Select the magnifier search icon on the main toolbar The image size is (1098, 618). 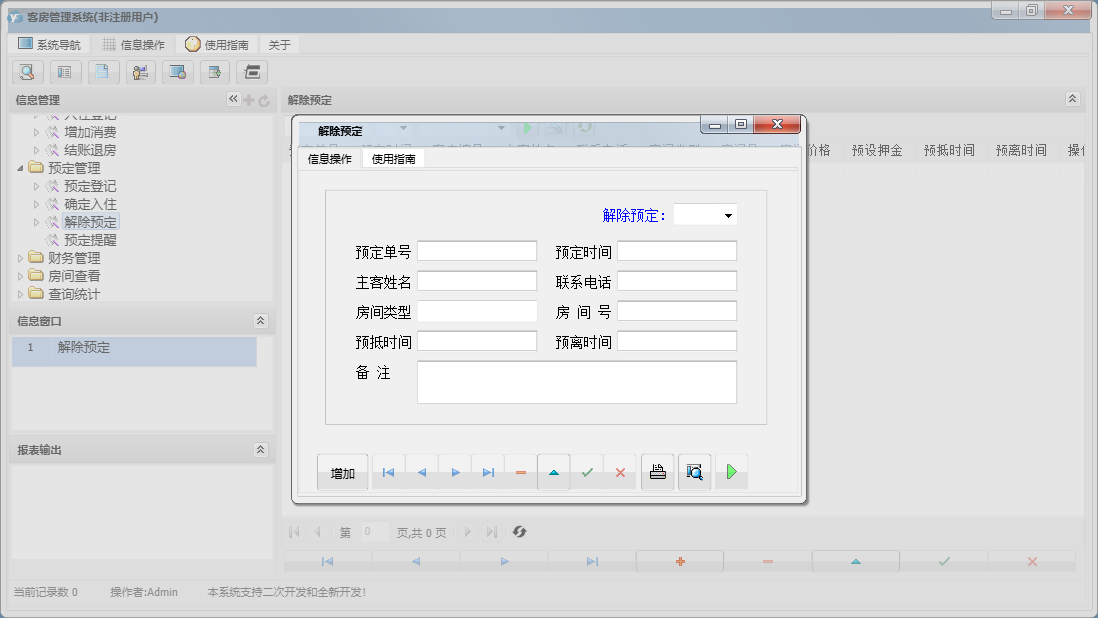tap(27, 72)
